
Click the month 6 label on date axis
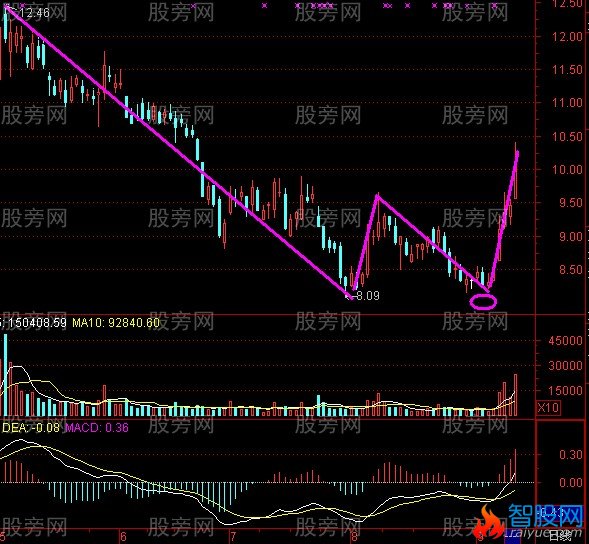123,536
